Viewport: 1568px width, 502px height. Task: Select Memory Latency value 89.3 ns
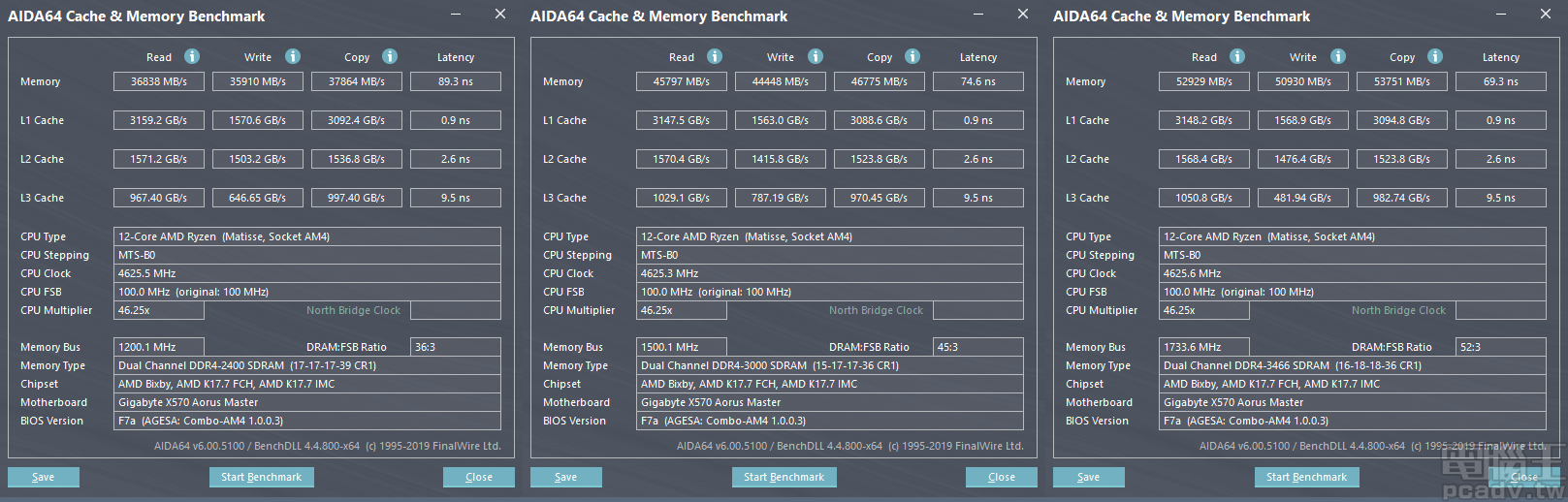pyautogui.click(x=456, y=81)
